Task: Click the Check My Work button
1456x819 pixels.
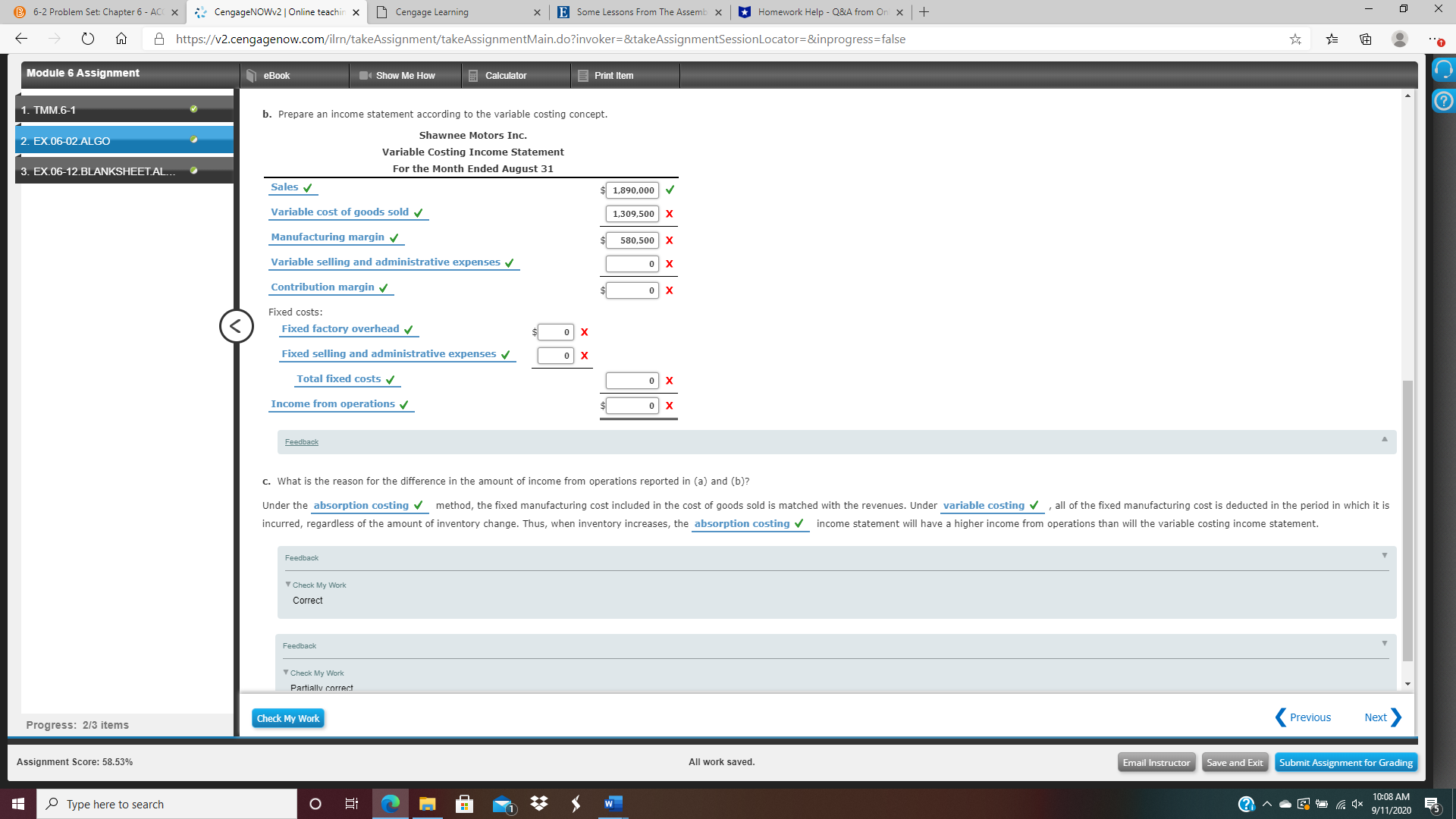Action: (287, 717)
